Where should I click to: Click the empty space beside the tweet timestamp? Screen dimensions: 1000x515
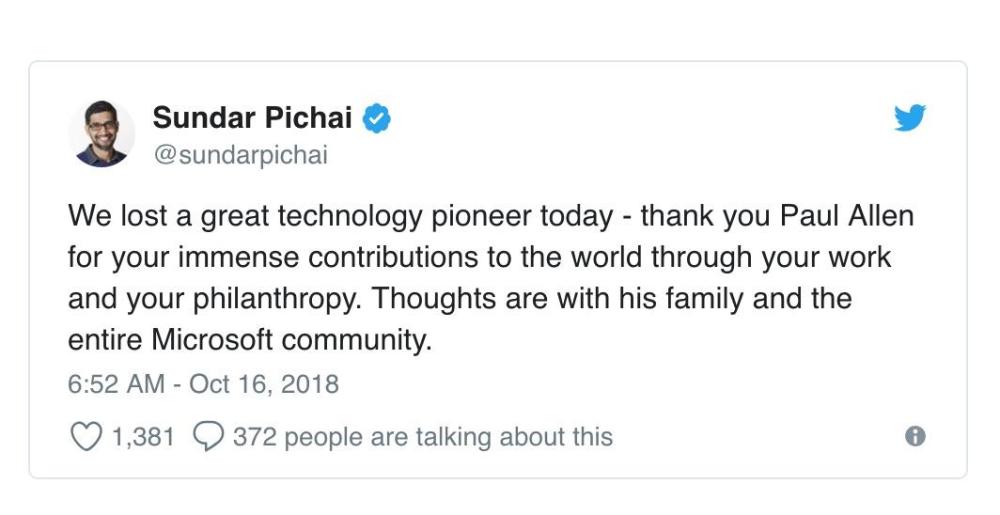point(638,384)
